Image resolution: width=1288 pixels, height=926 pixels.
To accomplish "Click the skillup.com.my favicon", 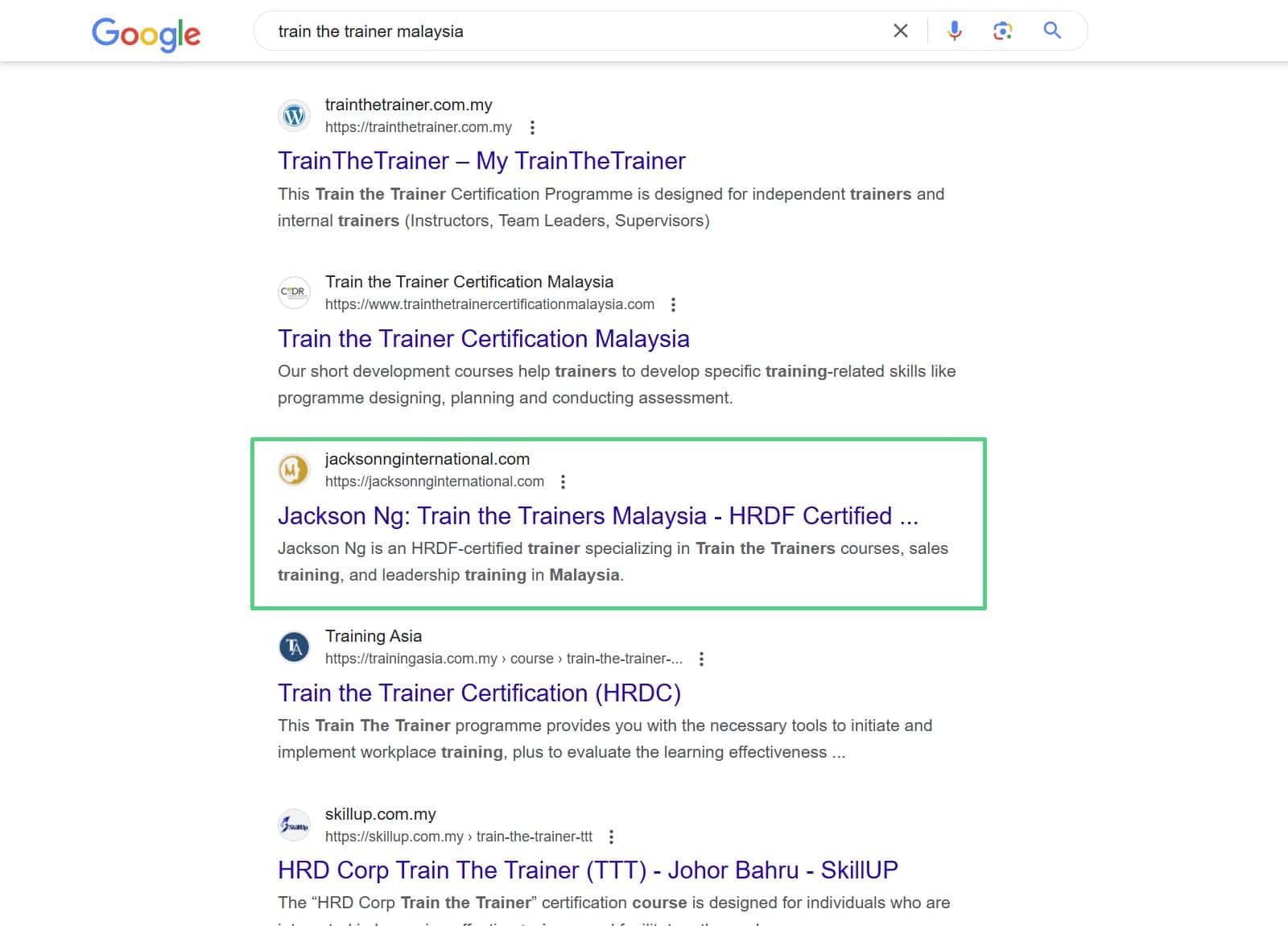I will 294,825.
